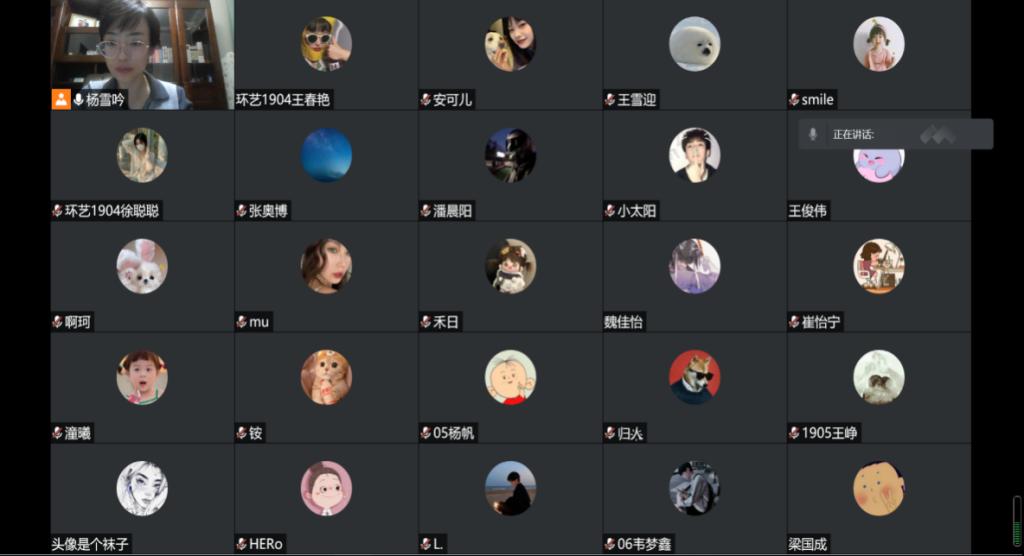This screenshot has height=556, width=1024.
Task: Click the volume level meter at right edge
Action: (1017, 521)
